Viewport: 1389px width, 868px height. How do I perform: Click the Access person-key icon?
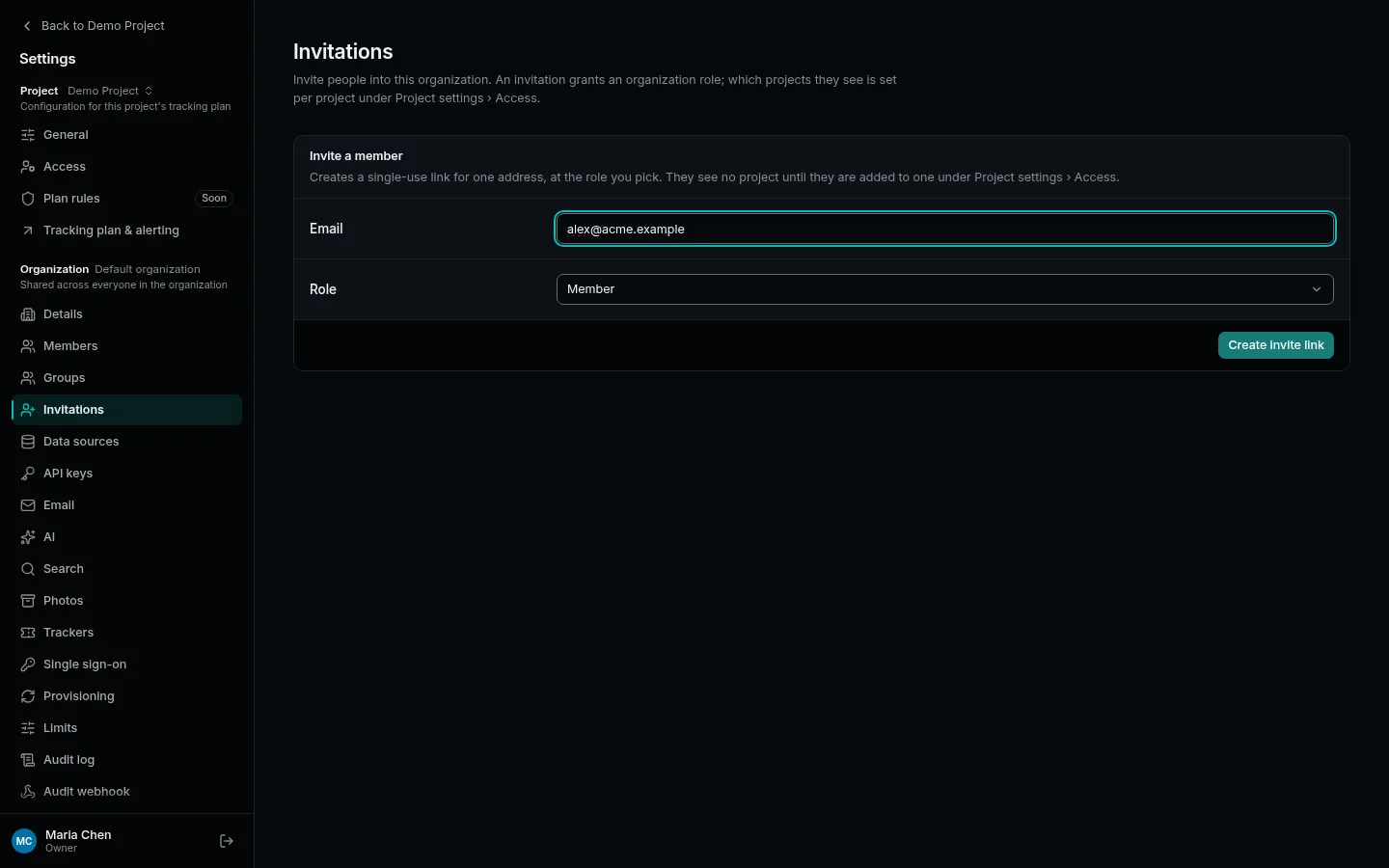coord(28,167)
